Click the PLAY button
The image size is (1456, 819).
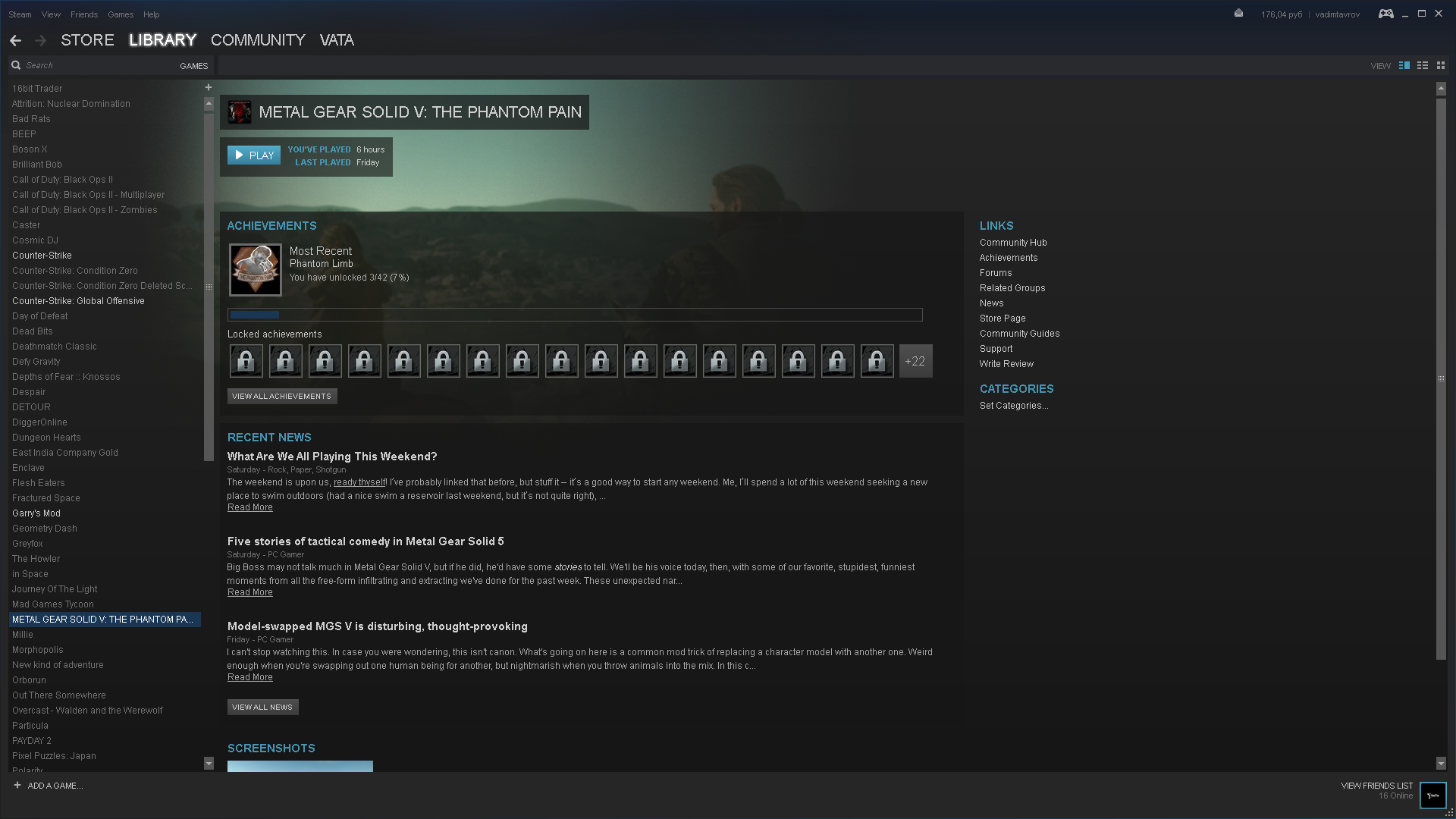tap(254, 155)
